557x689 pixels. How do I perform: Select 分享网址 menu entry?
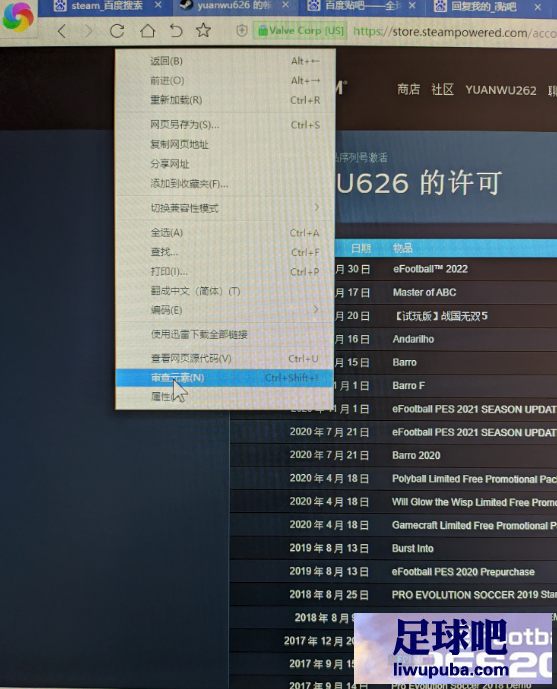(224, 164)
